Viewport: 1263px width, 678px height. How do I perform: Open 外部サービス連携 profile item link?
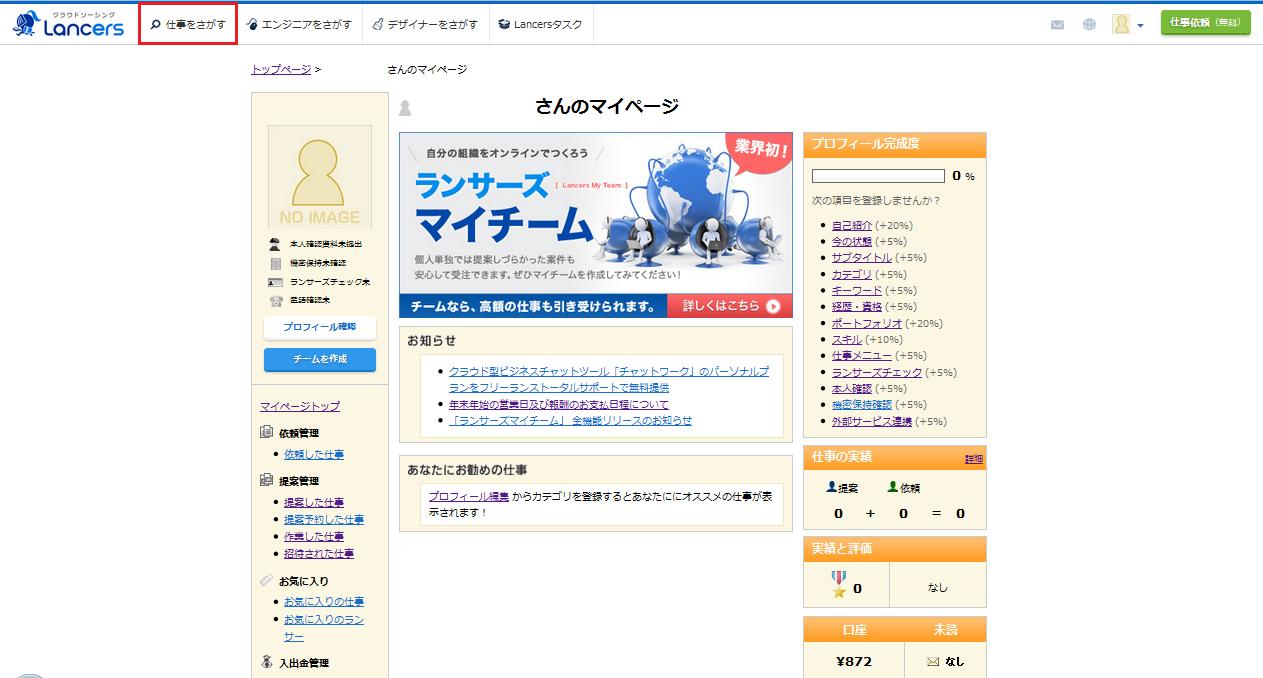(872, 421)
